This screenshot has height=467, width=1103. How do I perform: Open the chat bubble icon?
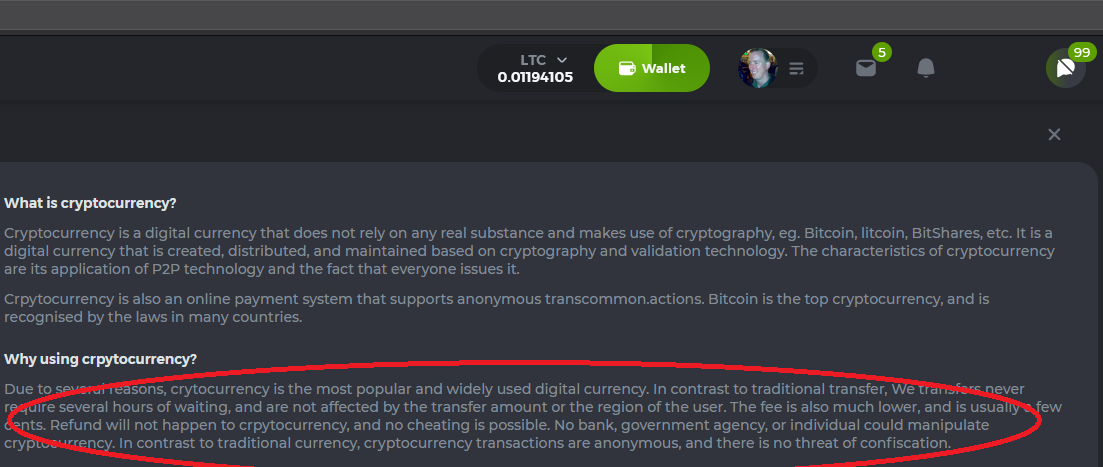(1064, 69)
